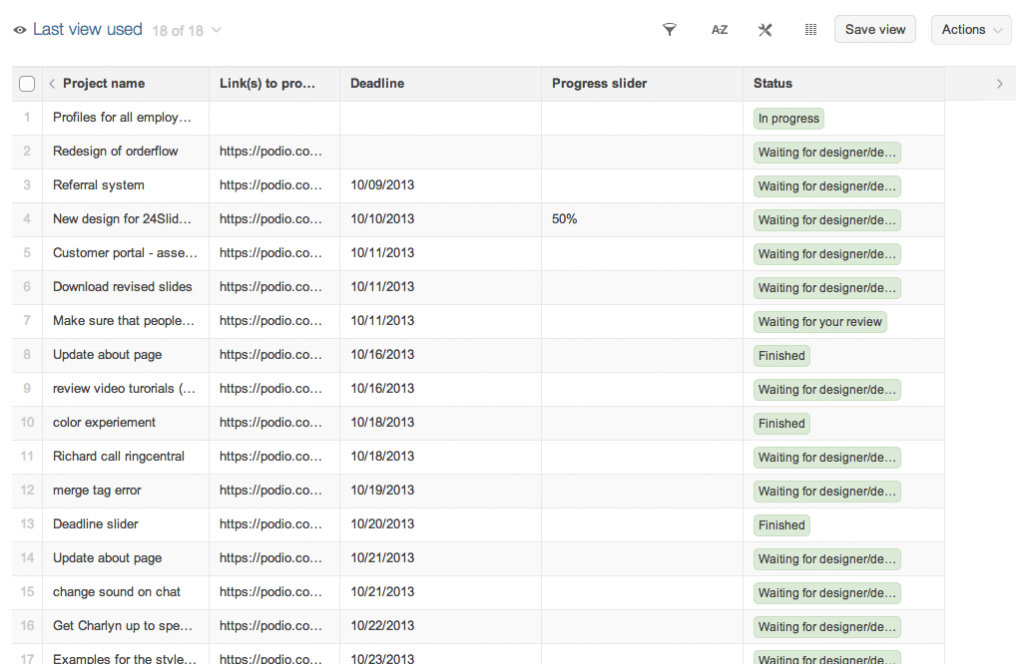
Task: Click the Save view button
Action: (875, 29)
